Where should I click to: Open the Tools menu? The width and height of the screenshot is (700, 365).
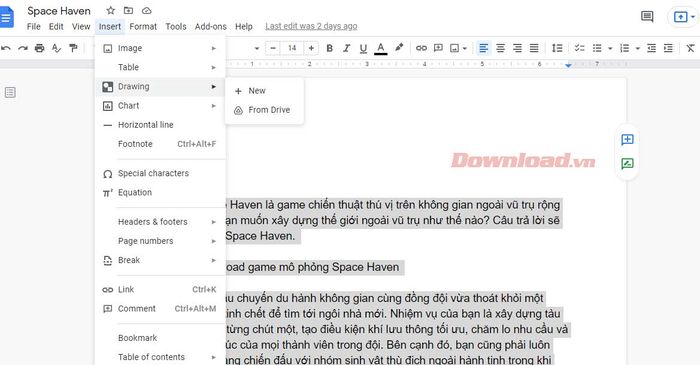tap(176, 26)
